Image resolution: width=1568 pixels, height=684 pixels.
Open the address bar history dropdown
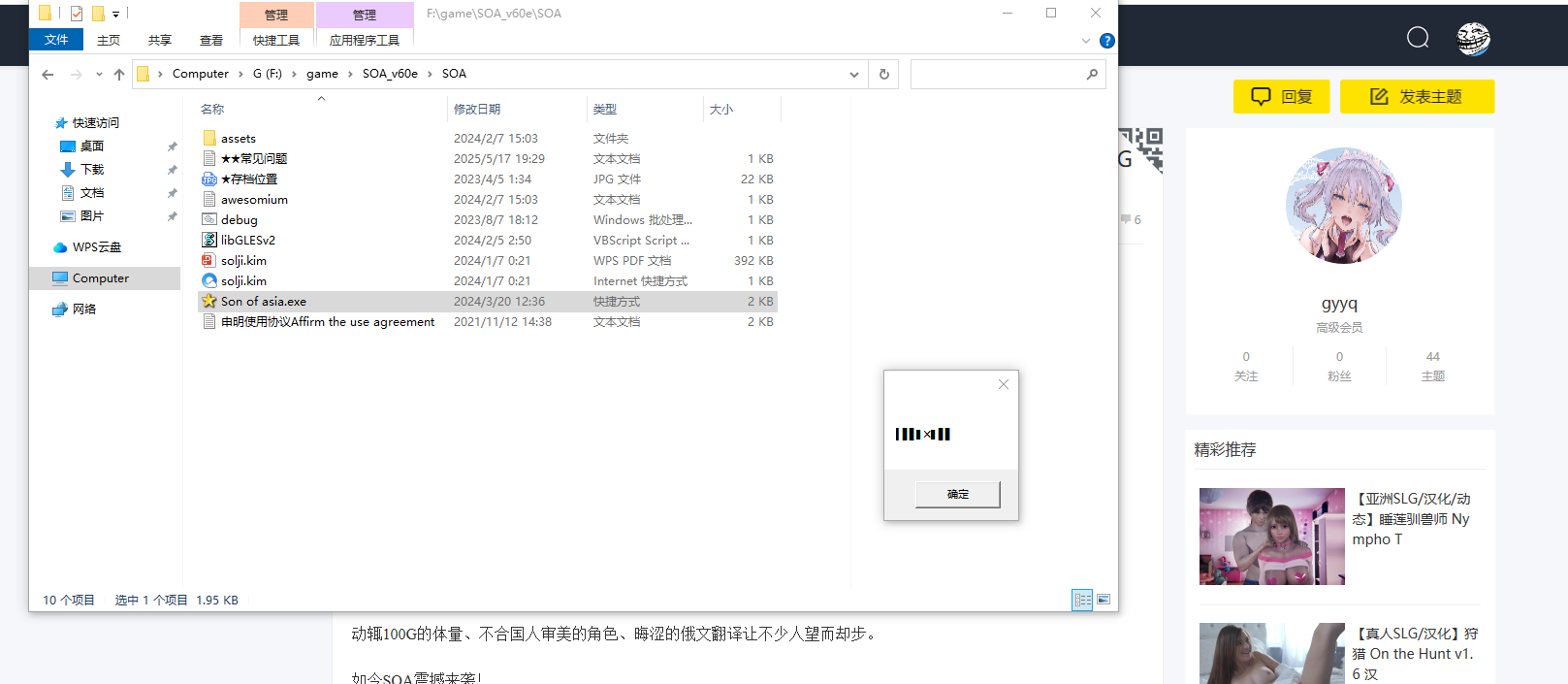coord(854,74)
